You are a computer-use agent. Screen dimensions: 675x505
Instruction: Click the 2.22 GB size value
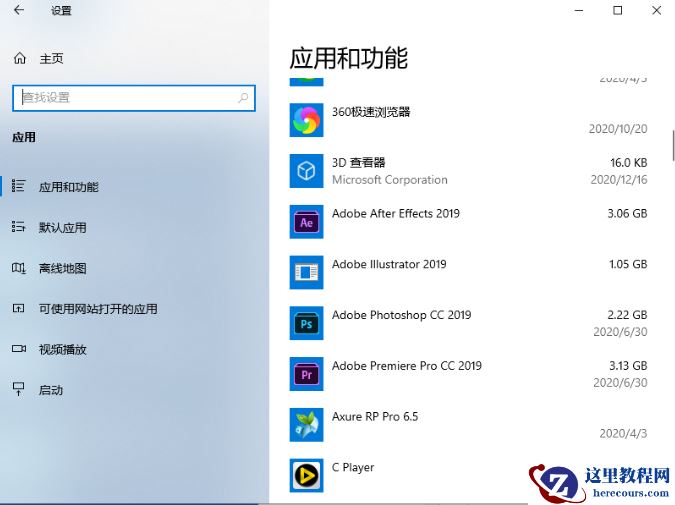(627, 315)
